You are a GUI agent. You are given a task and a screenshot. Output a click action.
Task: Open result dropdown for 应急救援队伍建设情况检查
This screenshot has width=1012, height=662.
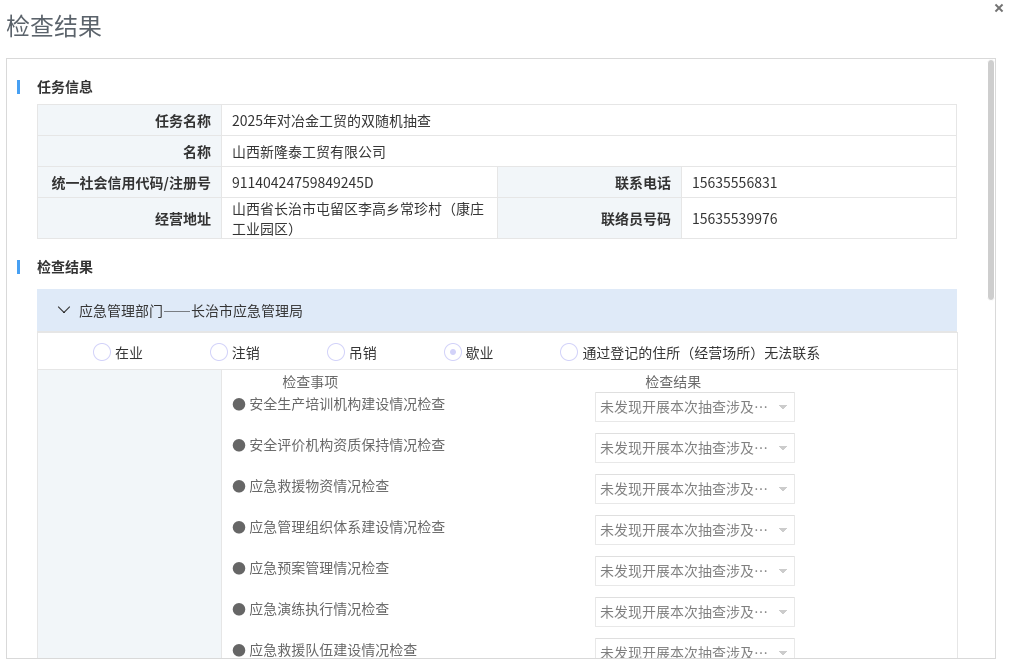[x=694, y=651]
